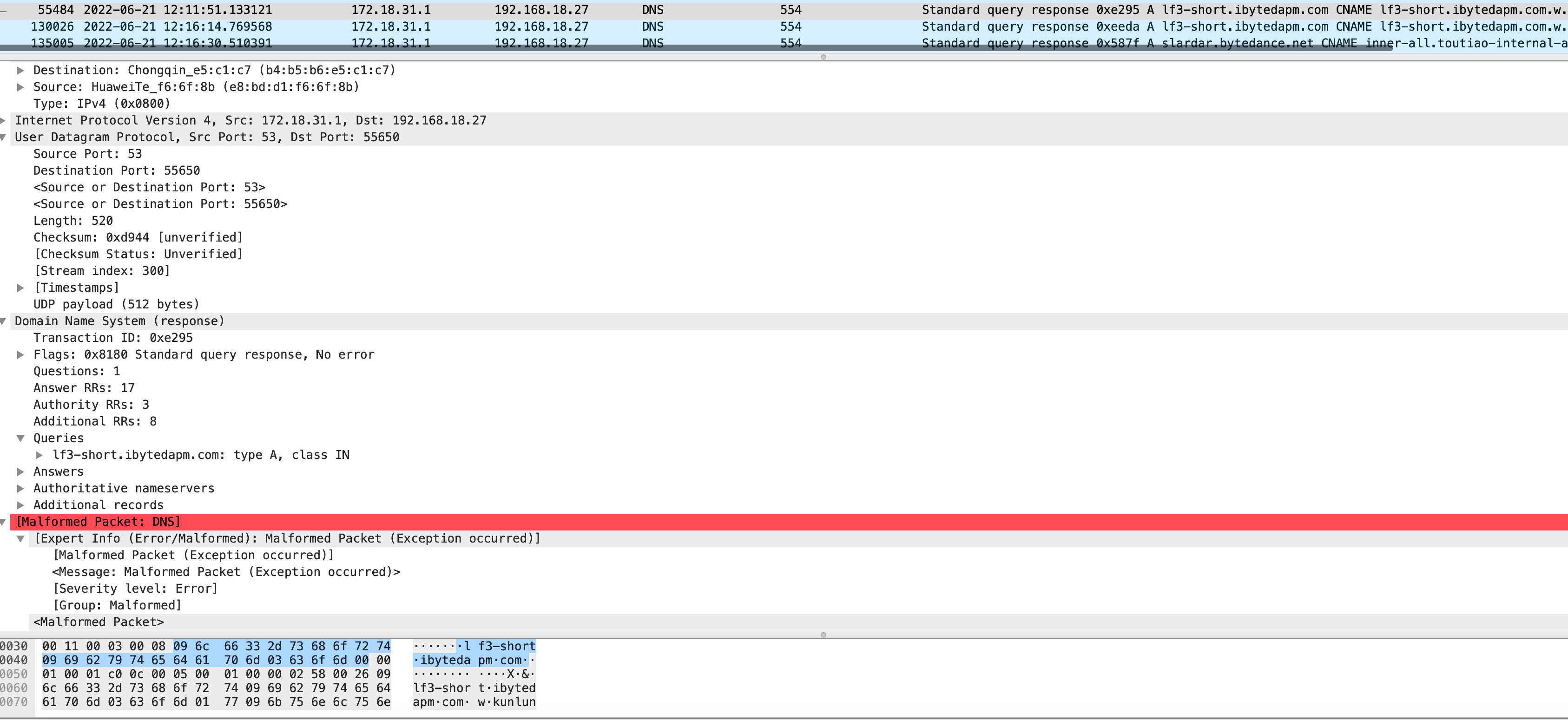Select the Severity level: Error line

(x=135, y=589)
